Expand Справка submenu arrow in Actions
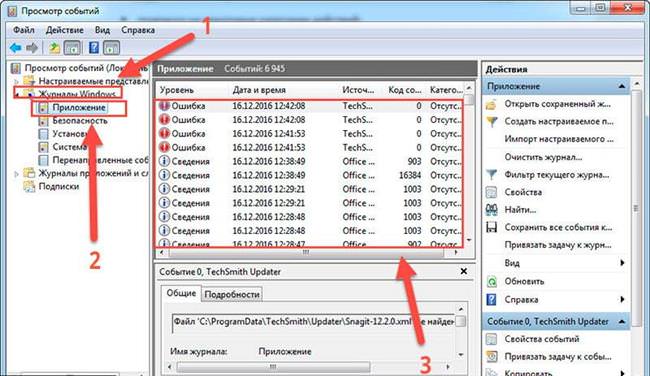This screenshot has width=650, height=376. 622,299
